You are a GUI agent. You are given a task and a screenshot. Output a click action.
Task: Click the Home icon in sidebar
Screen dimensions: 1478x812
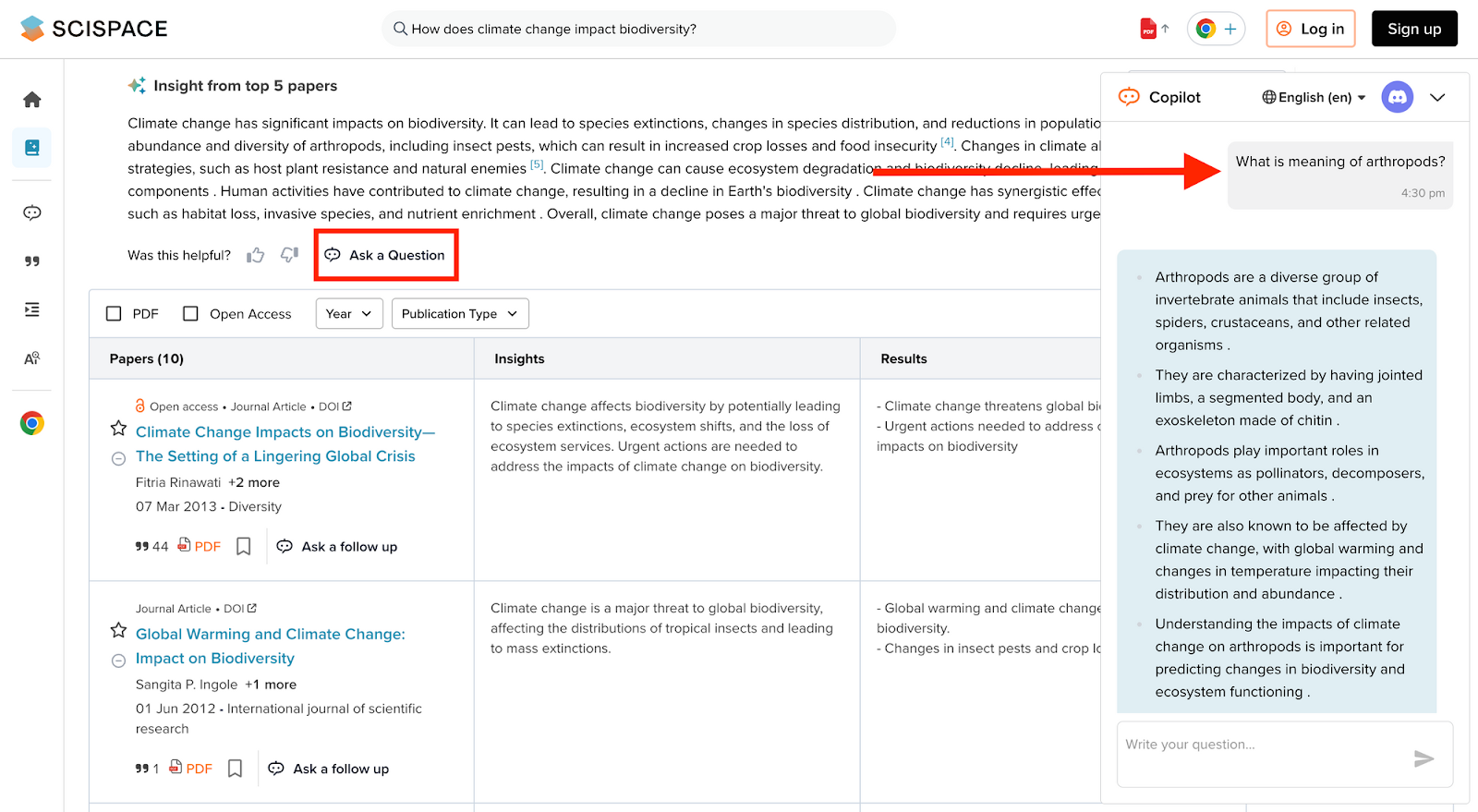[x=32, y=100]
